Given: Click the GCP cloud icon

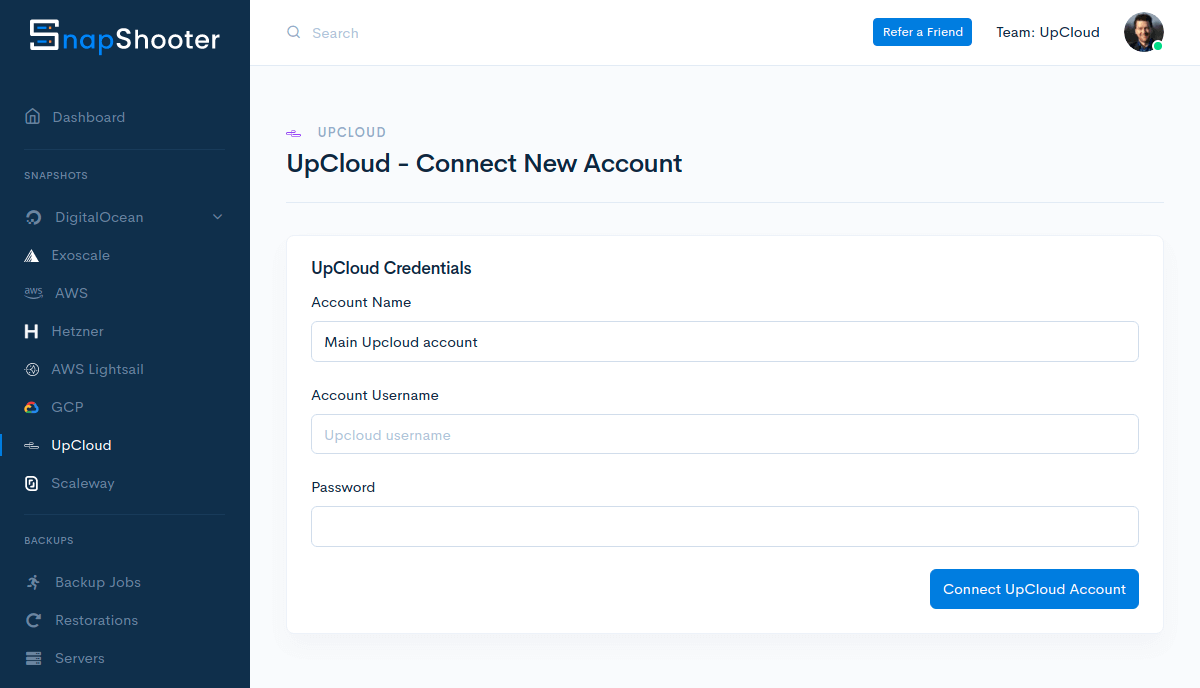Looking at the screenshot, I should tap(32, 407).
